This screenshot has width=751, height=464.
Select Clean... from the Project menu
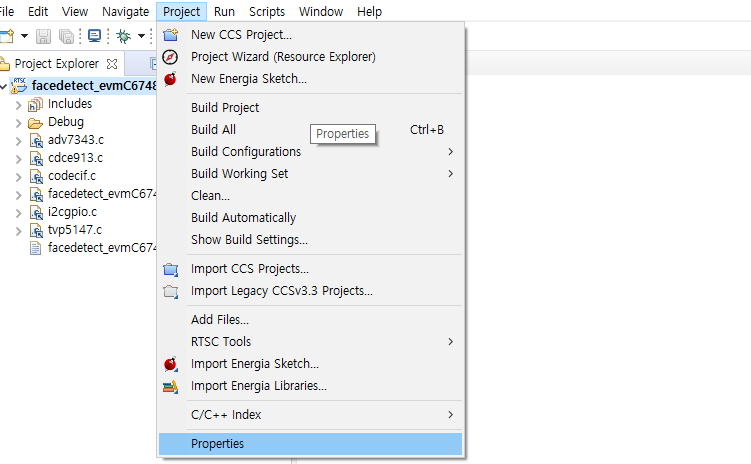[x=310, y=196]
